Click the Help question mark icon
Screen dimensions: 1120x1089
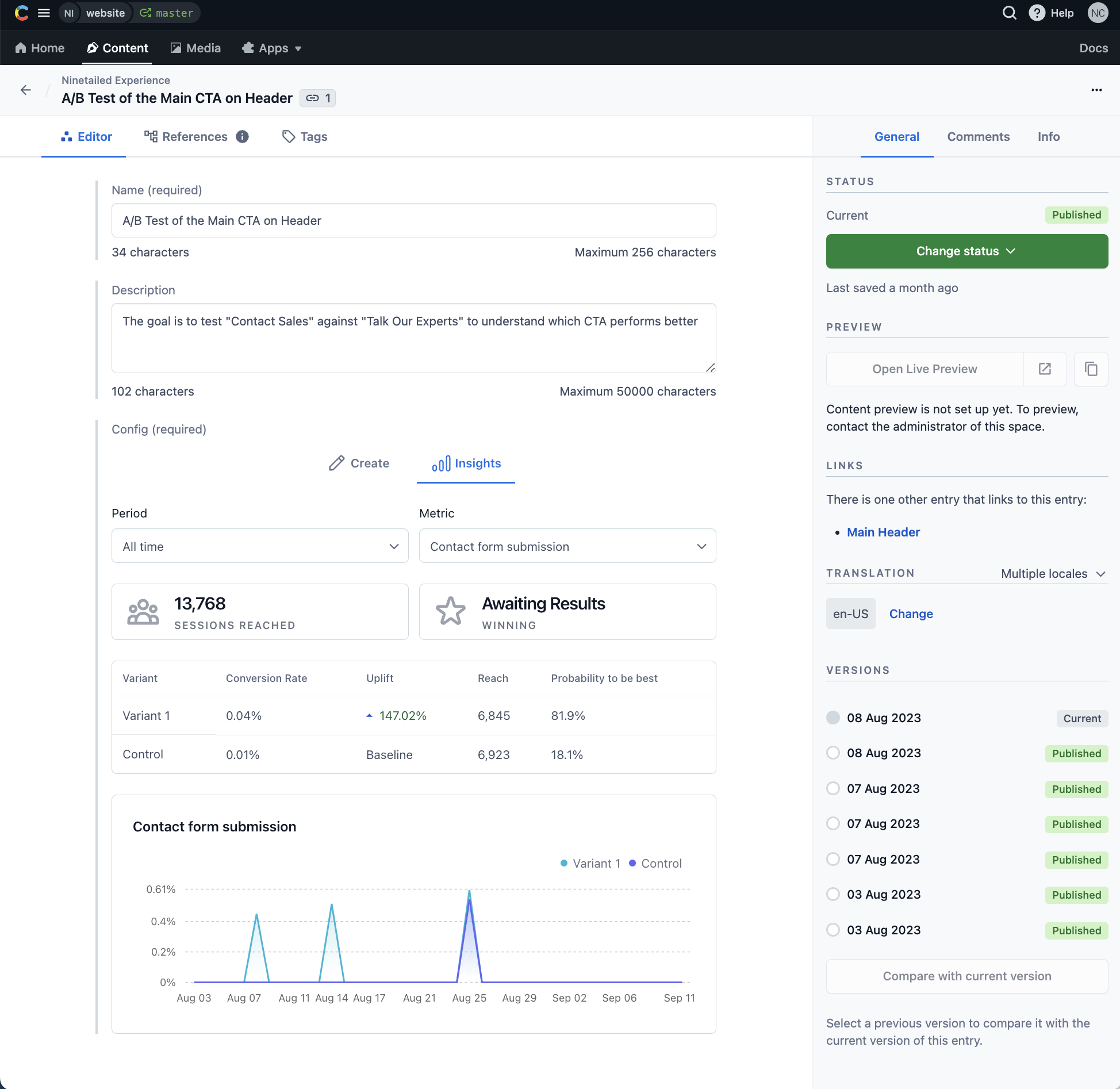coord(1037,13)
